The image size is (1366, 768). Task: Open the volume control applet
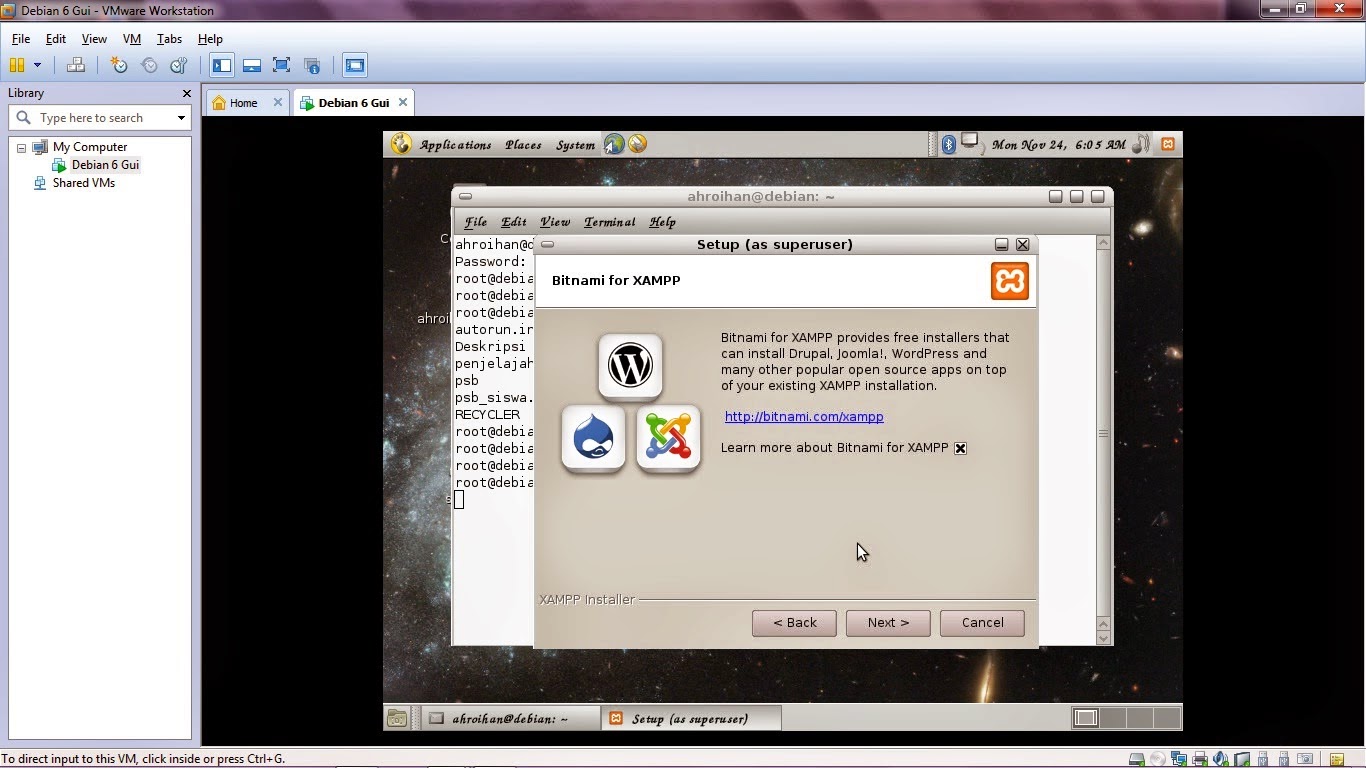tap(1142, 144)
